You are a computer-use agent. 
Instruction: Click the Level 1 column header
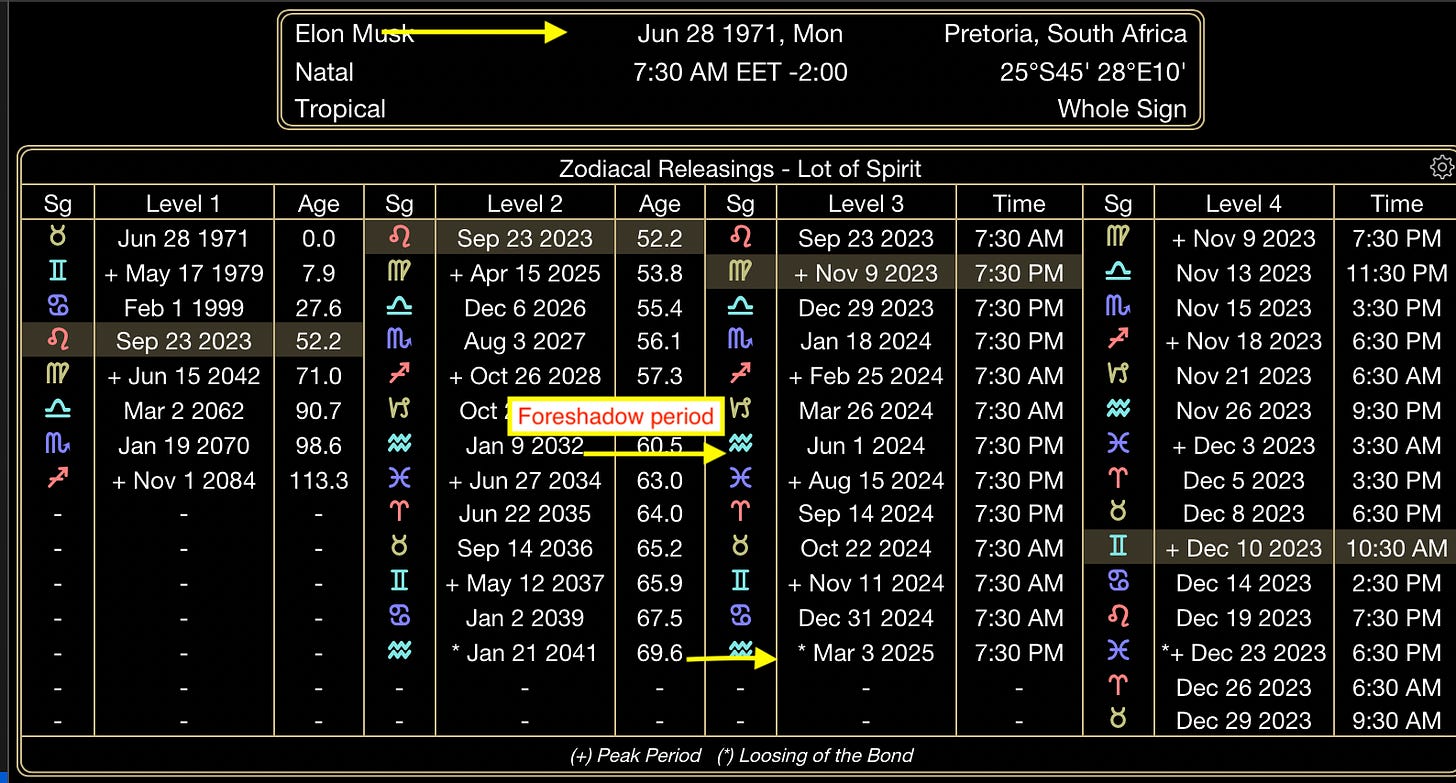pyautogui.click(x=183, y=204)
